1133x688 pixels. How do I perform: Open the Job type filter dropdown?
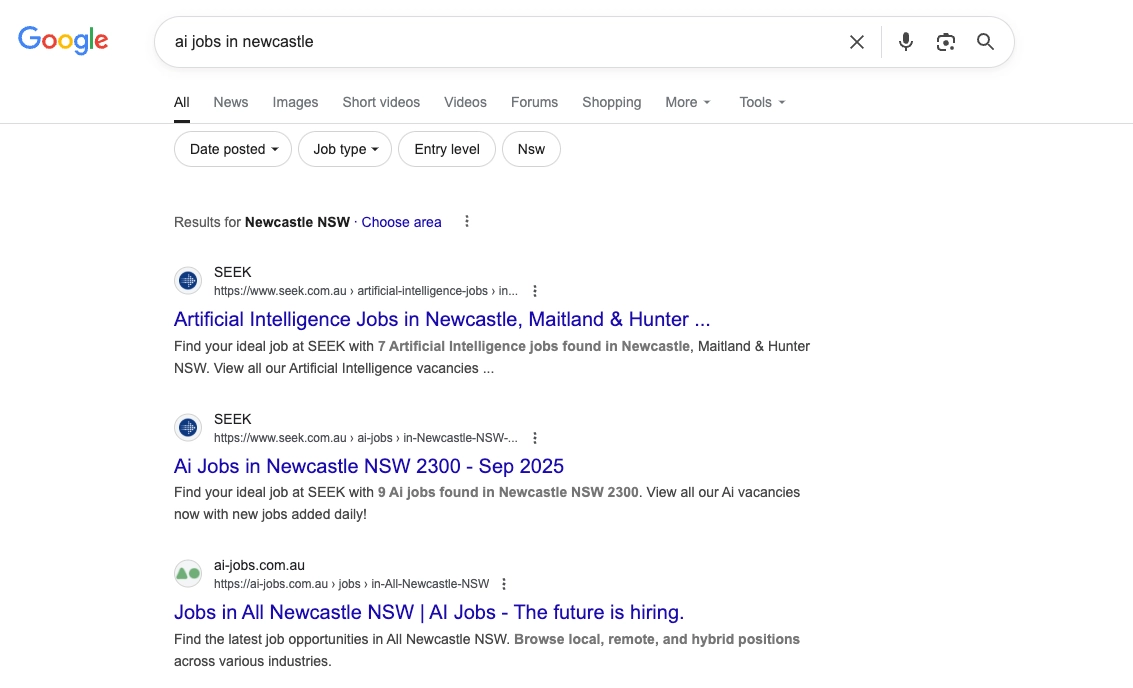point(345,149)
